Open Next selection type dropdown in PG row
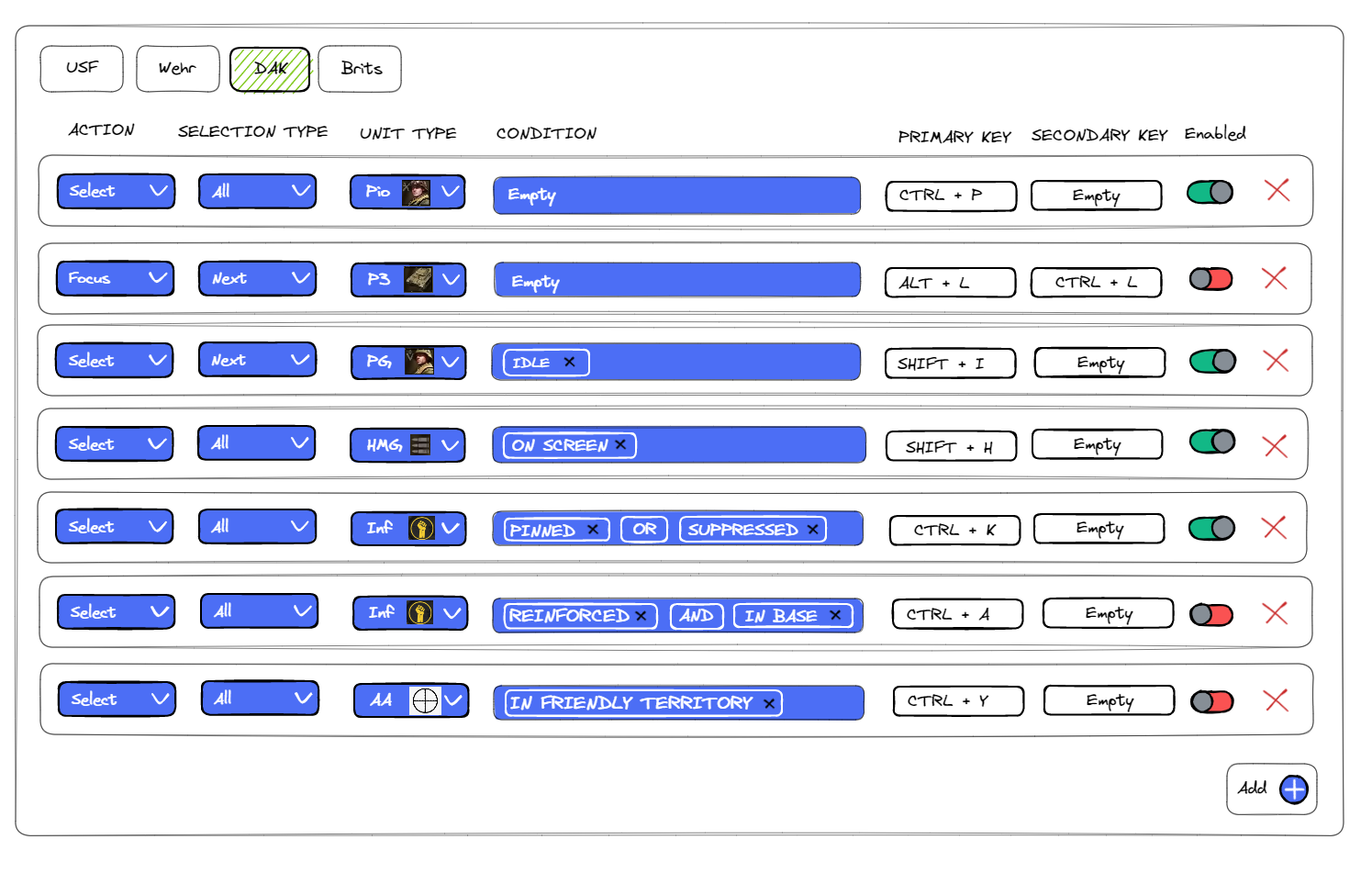This screenshot has width=1372, height=873. 258,360
